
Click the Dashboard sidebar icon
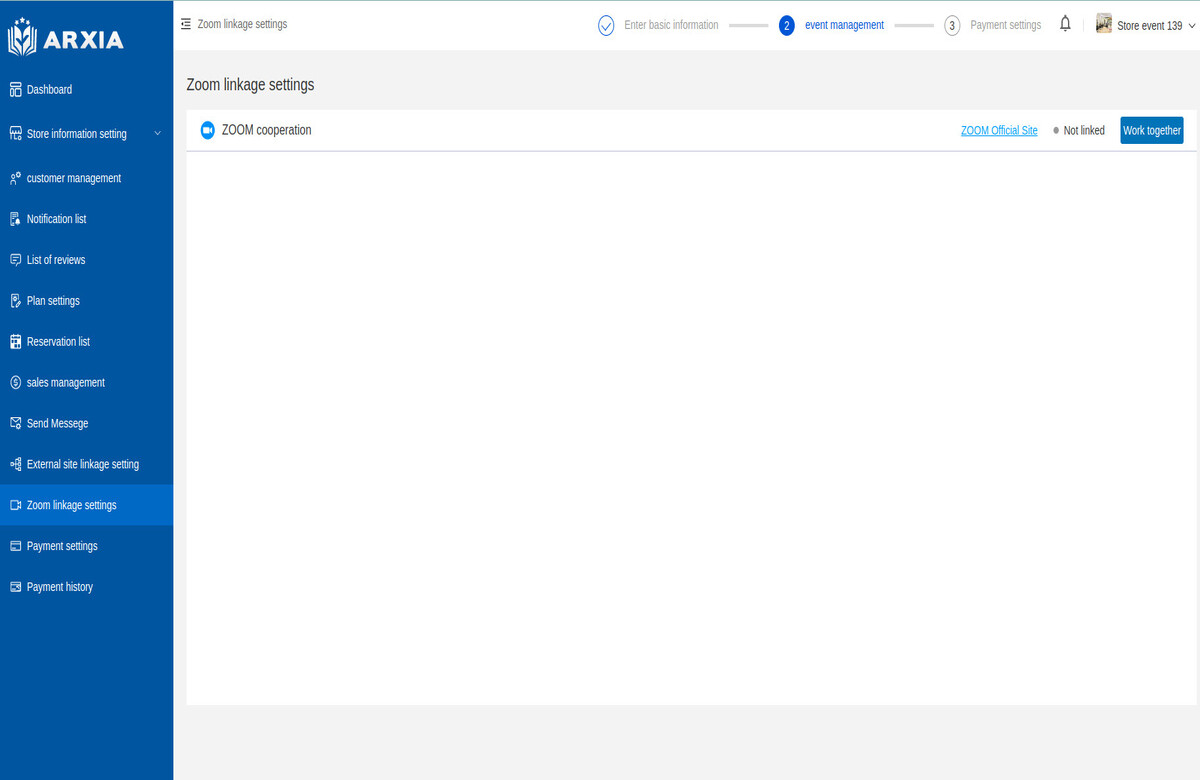tap(15, 90)
